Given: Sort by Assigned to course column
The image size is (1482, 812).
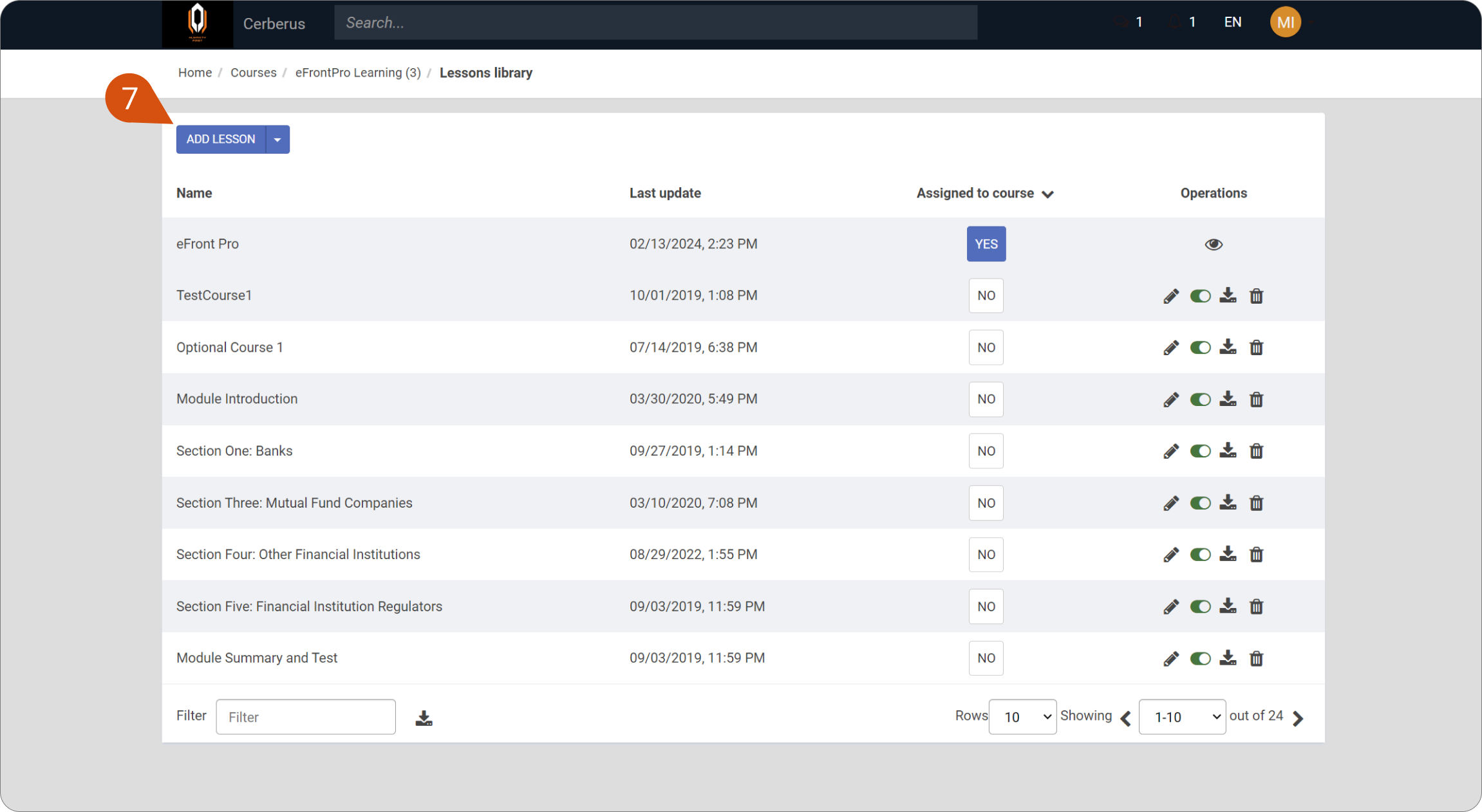Looking at the screenshot, I should click(984, 194).
